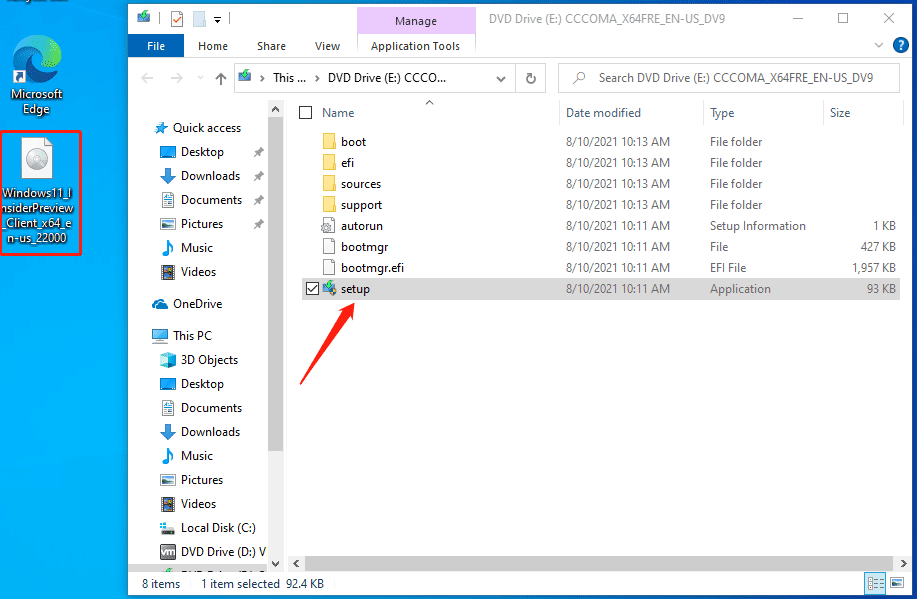Viewport: 917px width, 599px height.
Task: Select the Windows11 InsiderPreview ISO file icon
Action: tap(37, 160)
